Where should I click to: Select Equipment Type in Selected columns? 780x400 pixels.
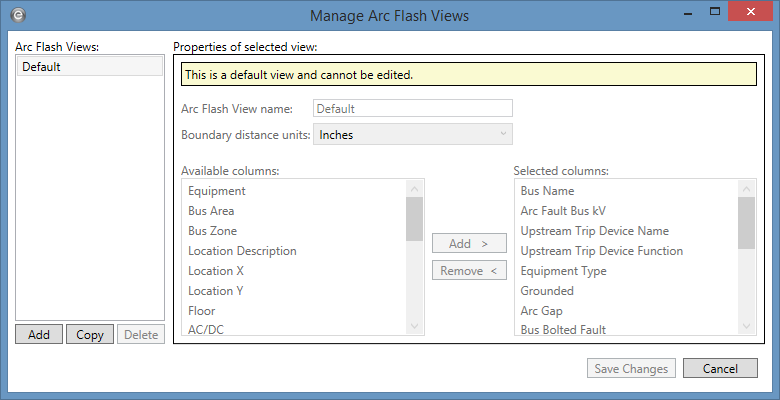point(563,271)
